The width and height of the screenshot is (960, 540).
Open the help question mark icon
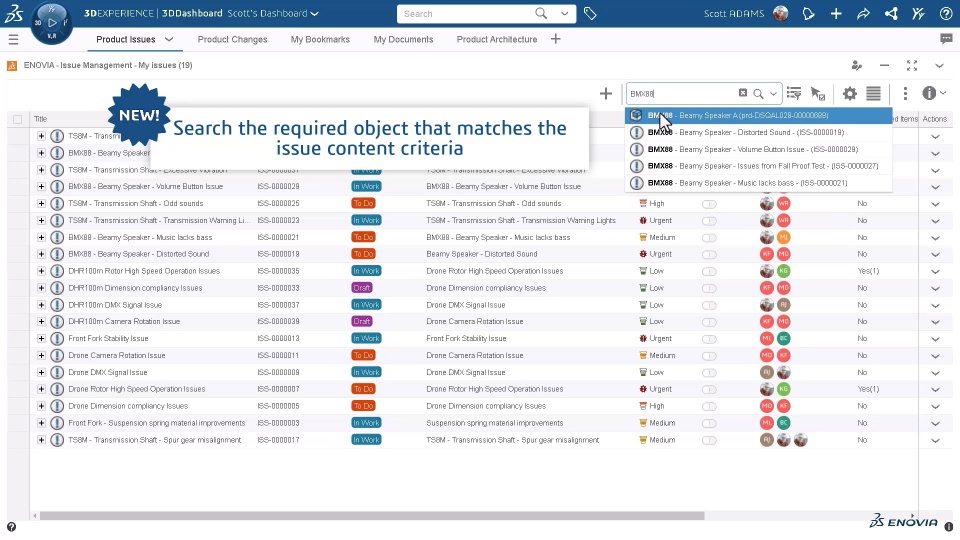946,13
